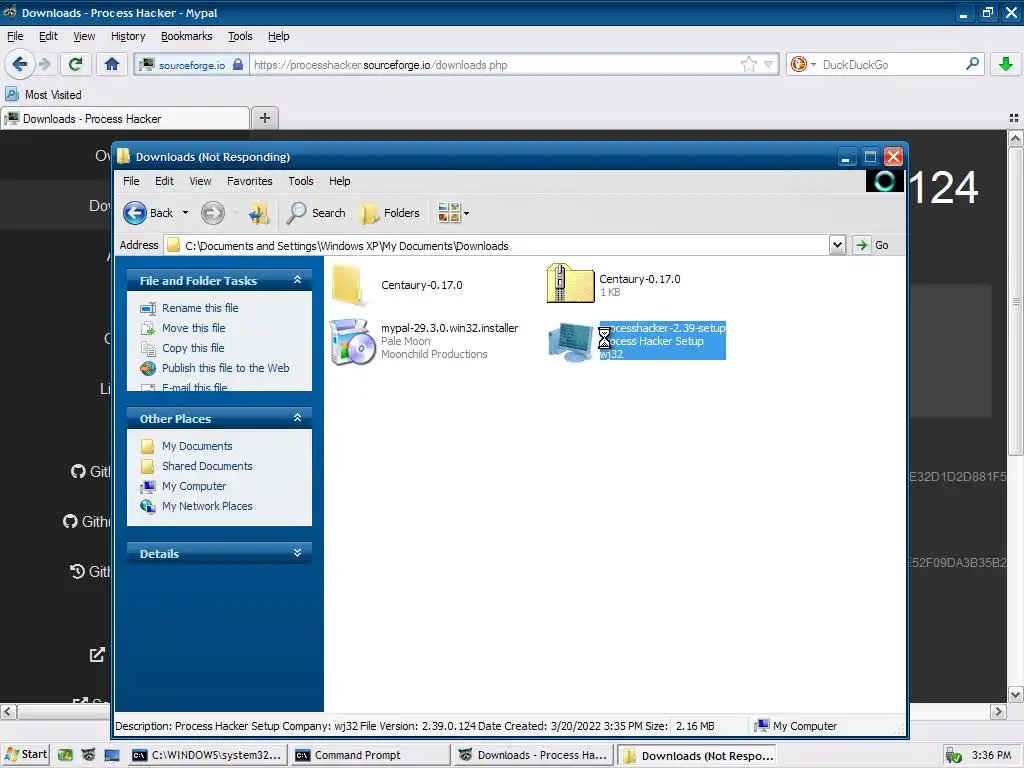This screenshot has width=1024, height=768.
Task: Select mypal-29.3.0.win32.installer file
Action: coord(424,341)
